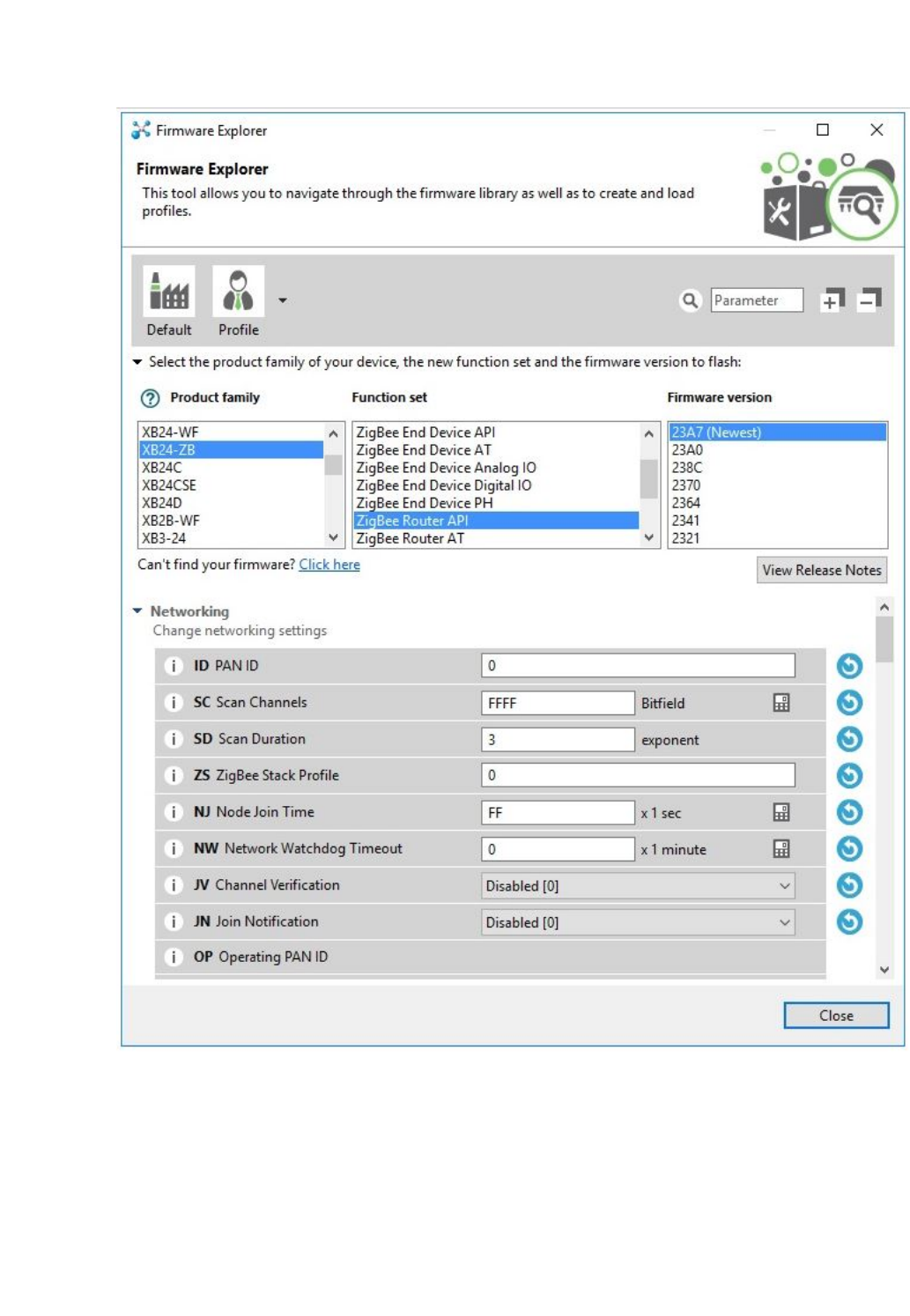Click the Product family help icon
910x1316 pixels.
[151, 398]
